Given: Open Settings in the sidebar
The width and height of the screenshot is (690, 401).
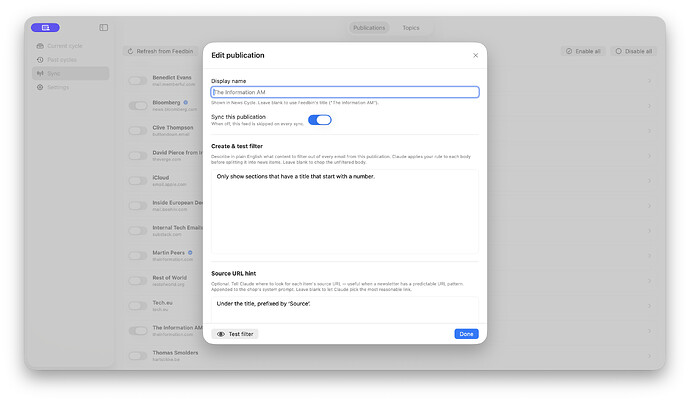Looking at the screenshot, I should [x=70, y=87].
